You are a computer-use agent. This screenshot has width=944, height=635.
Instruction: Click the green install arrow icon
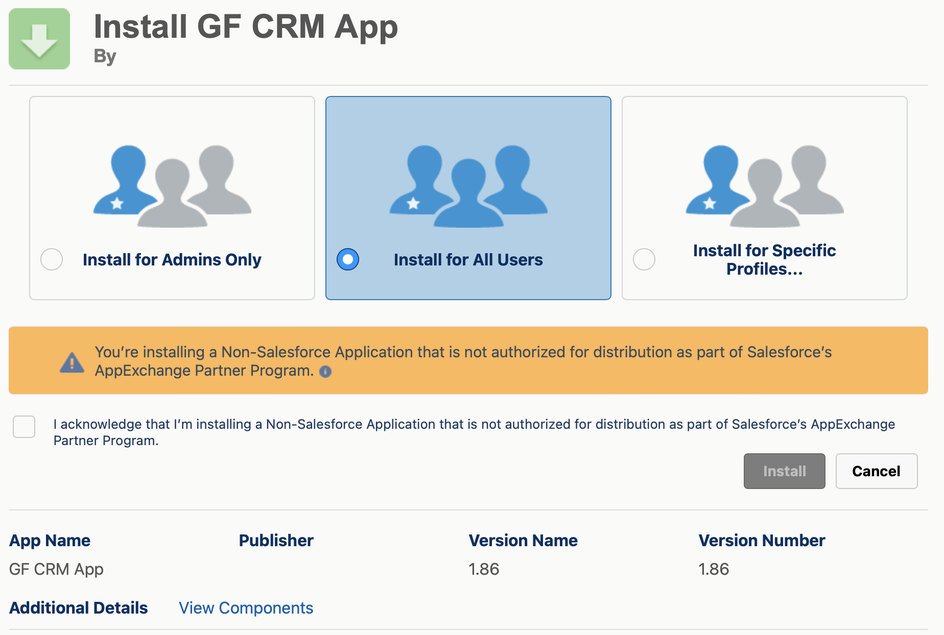39,39
